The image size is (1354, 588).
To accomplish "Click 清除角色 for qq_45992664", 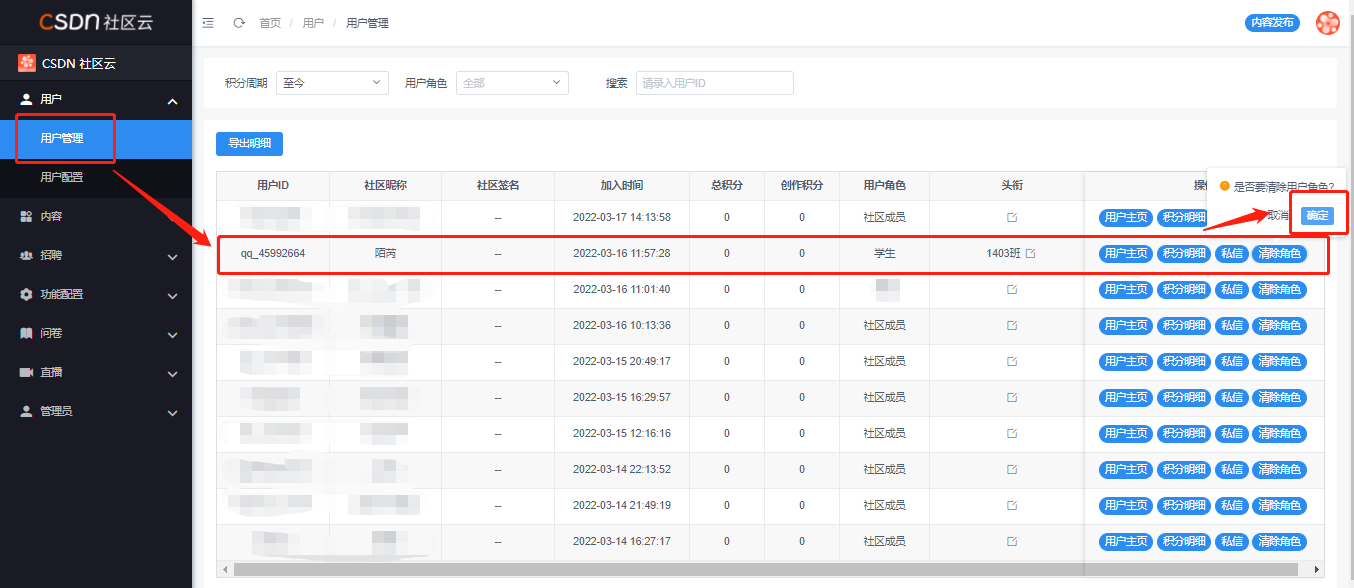I will [x=1279, y=253].
